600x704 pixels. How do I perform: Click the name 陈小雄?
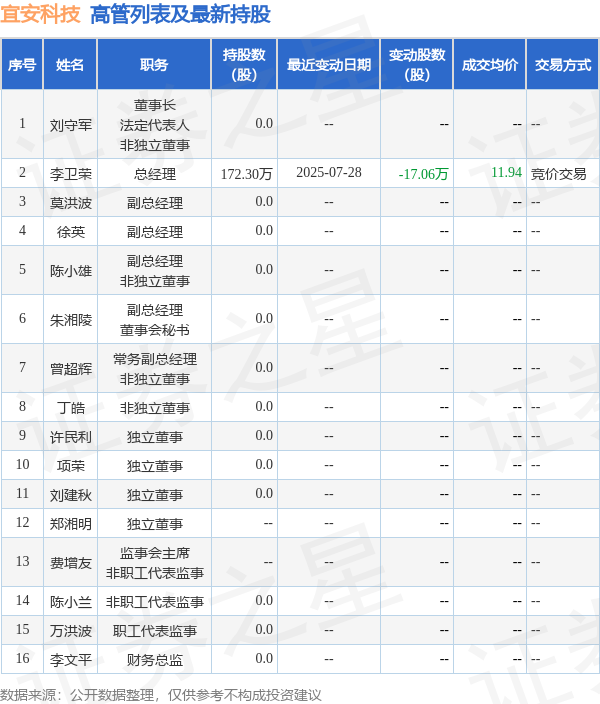(71, 271)
